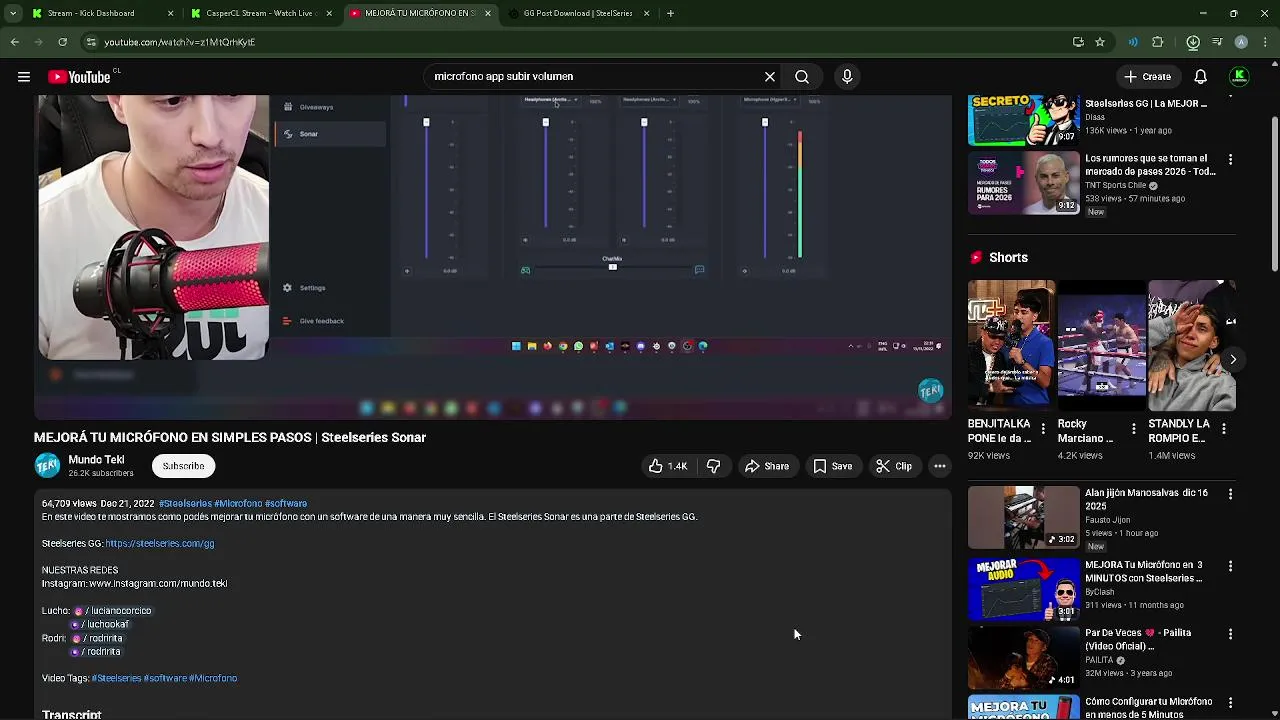Start voice search with microphone icon

[x=847, y=77]
